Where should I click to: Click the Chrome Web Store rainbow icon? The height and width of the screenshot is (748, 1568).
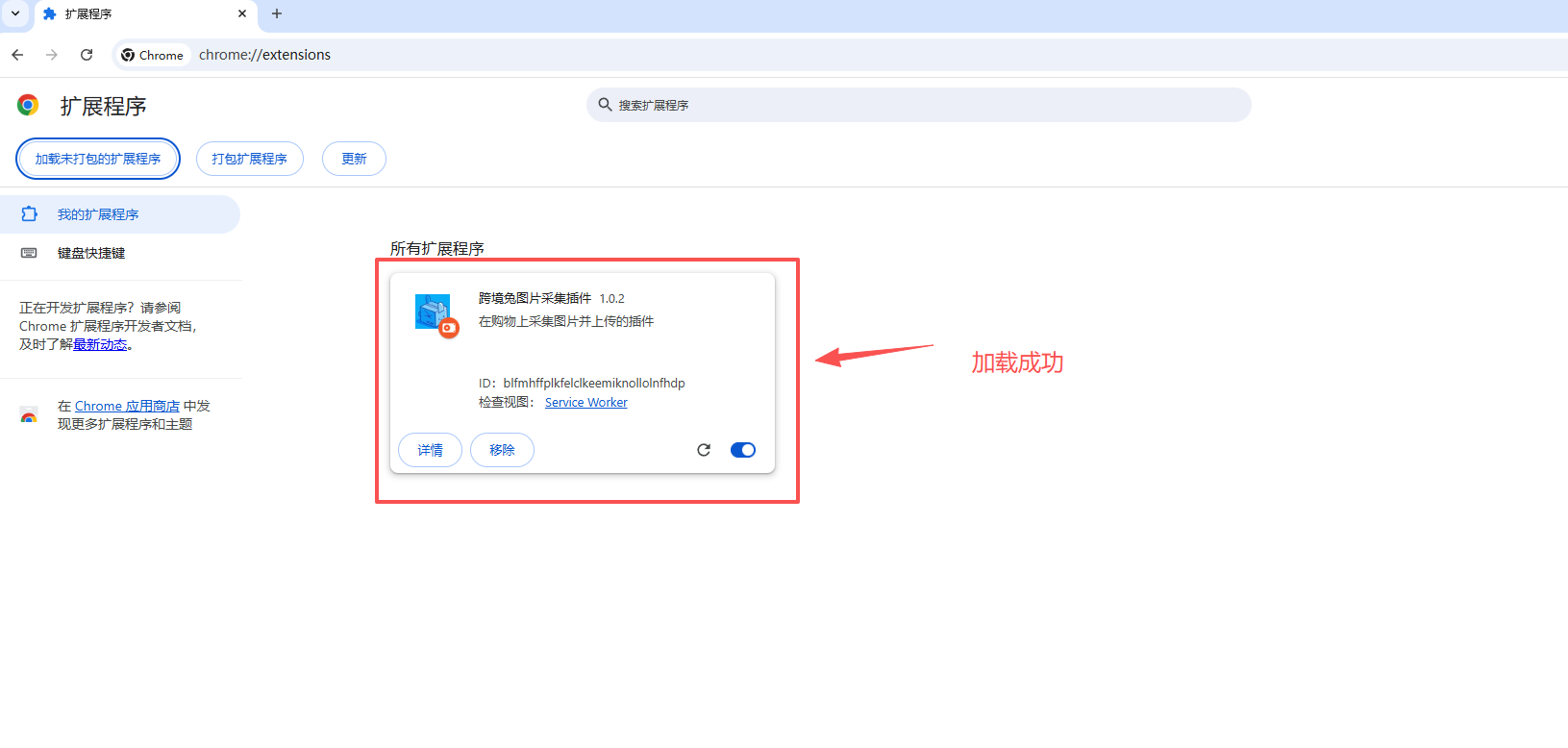(29, 415)
